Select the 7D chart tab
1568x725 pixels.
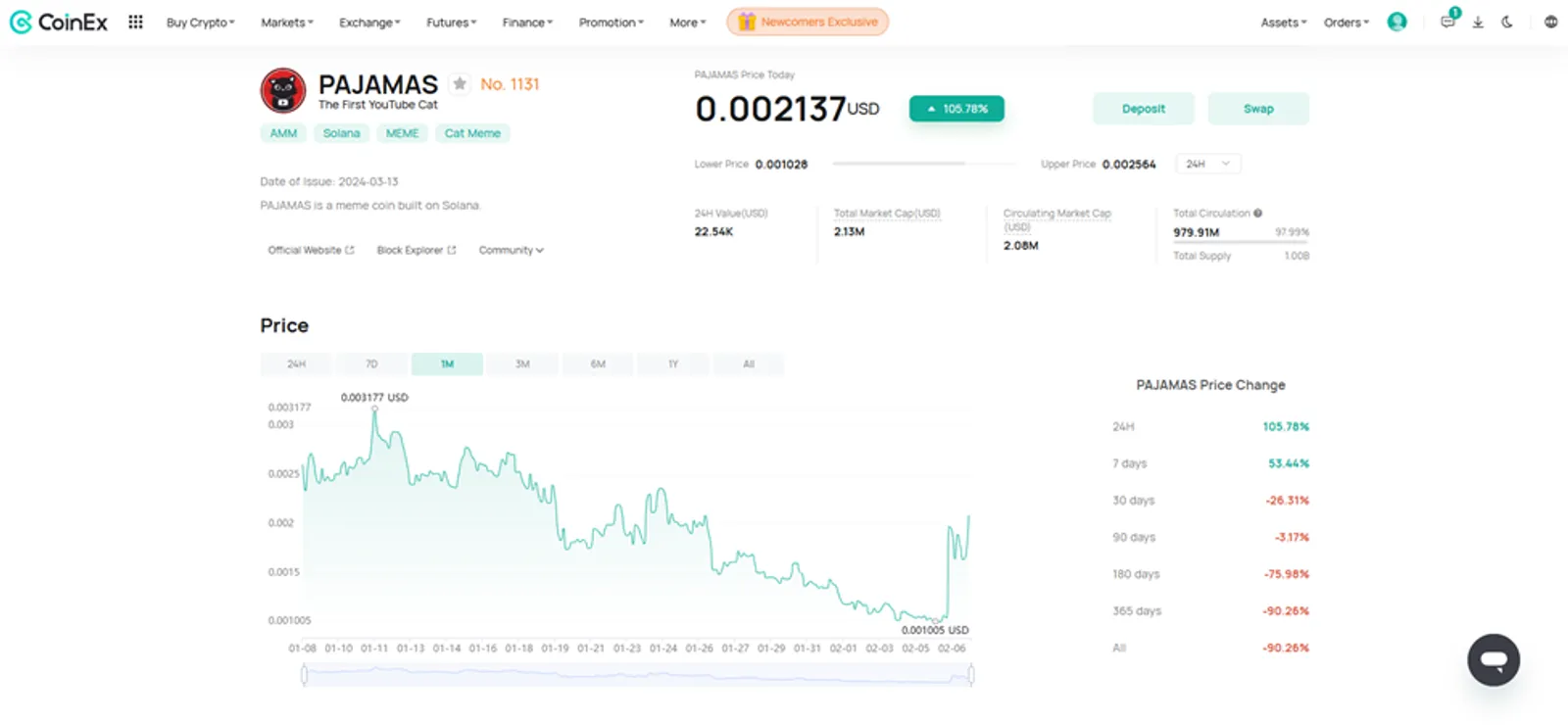[x=371, y=364]
